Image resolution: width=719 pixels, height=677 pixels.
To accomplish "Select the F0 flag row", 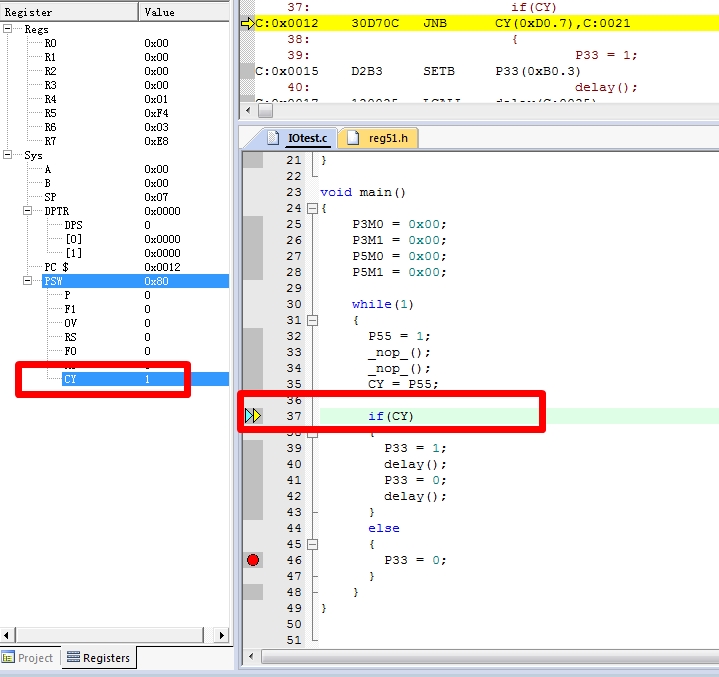I will click(x=145, y=351).
